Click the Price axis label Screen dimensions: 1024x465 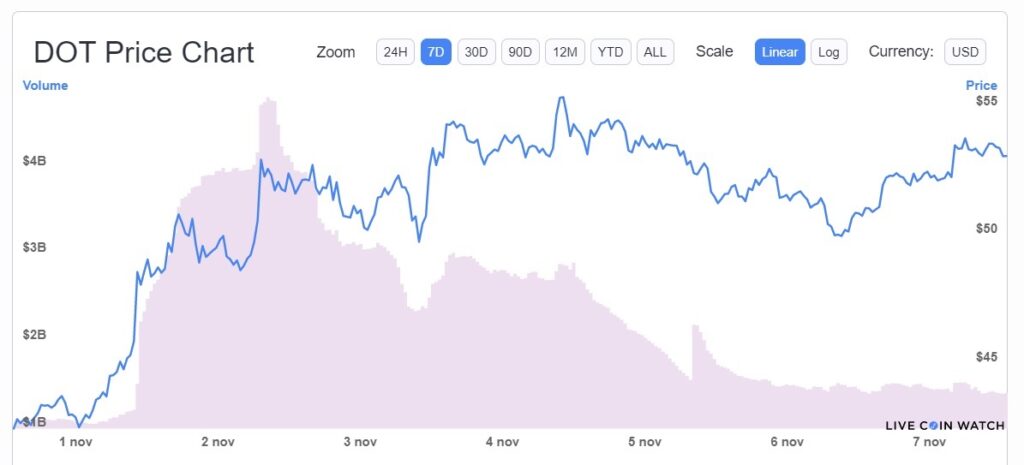click(981, 86)
